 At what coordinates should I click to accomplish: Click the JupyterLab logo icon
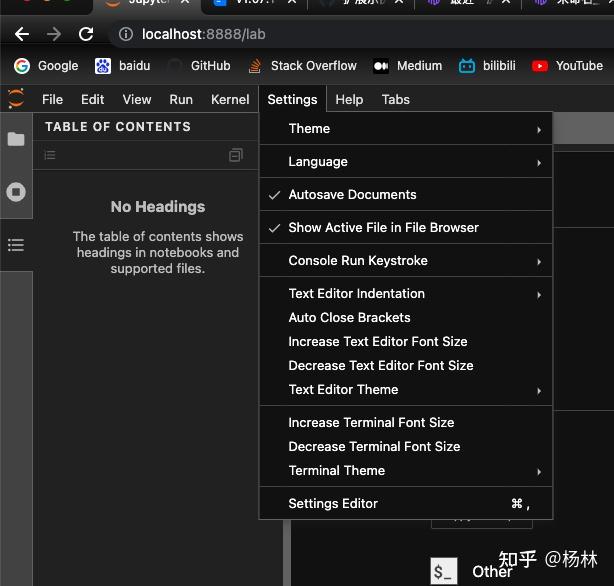[16, 99]
